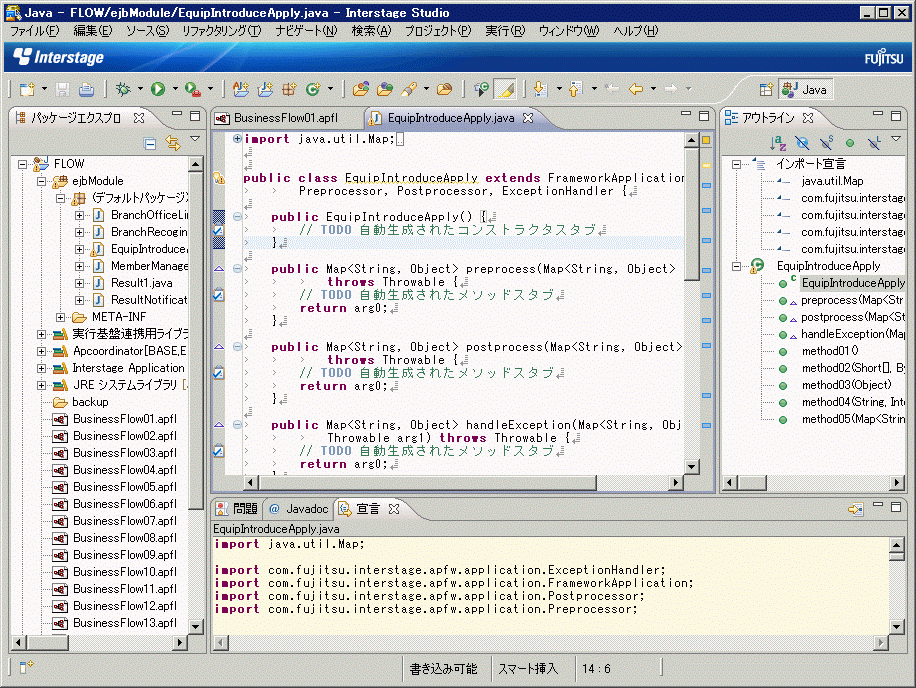Expand the JRE システムライブラリ node

pos(41,385)
